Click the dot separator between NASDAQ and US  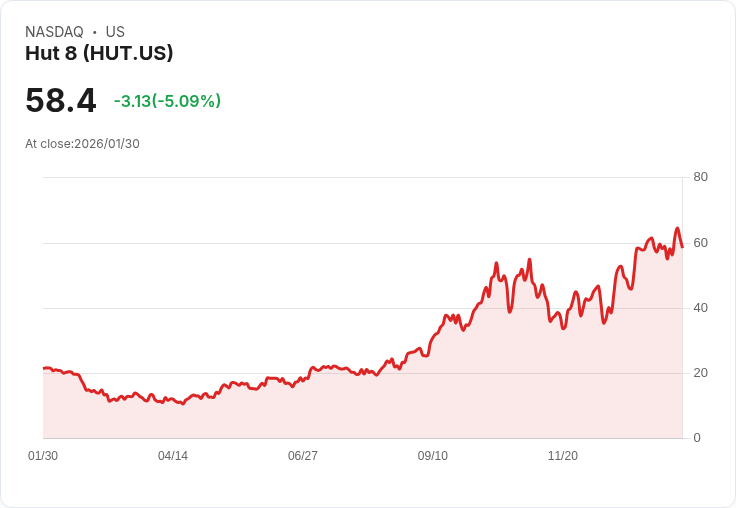pos(94,32)
